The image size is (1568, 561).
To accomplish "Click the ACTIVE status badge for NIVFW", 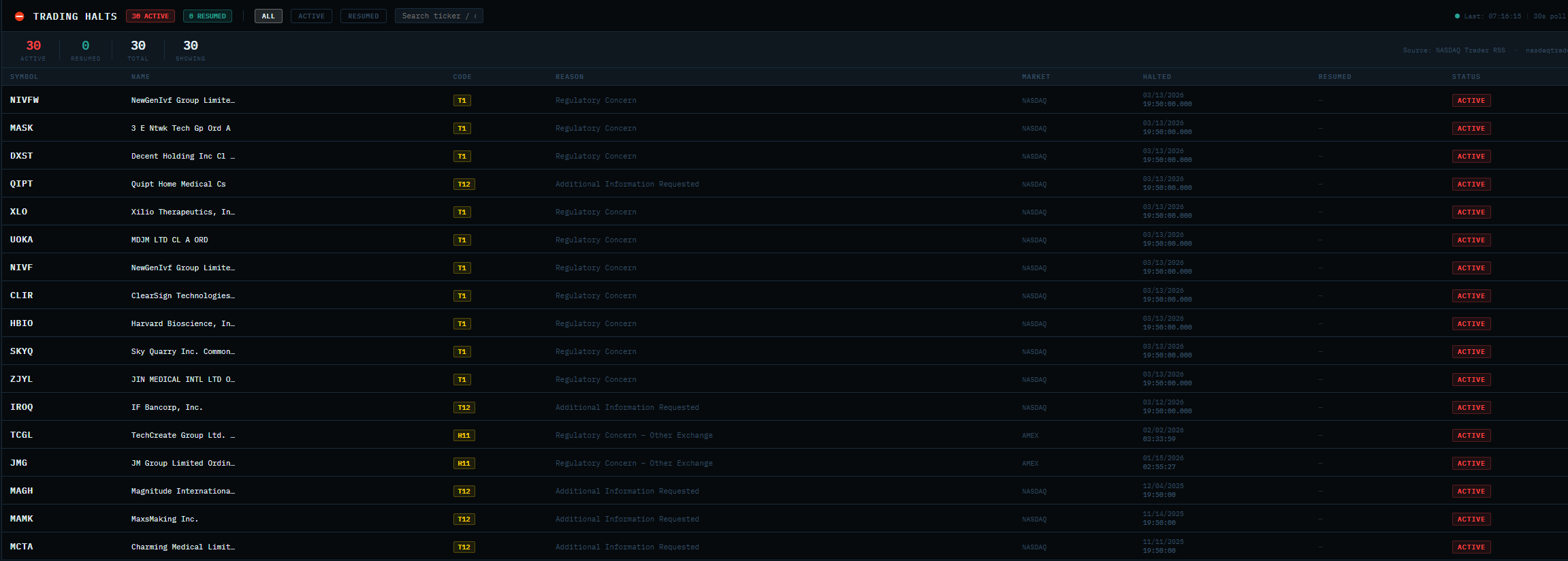I will (1471, 101).
